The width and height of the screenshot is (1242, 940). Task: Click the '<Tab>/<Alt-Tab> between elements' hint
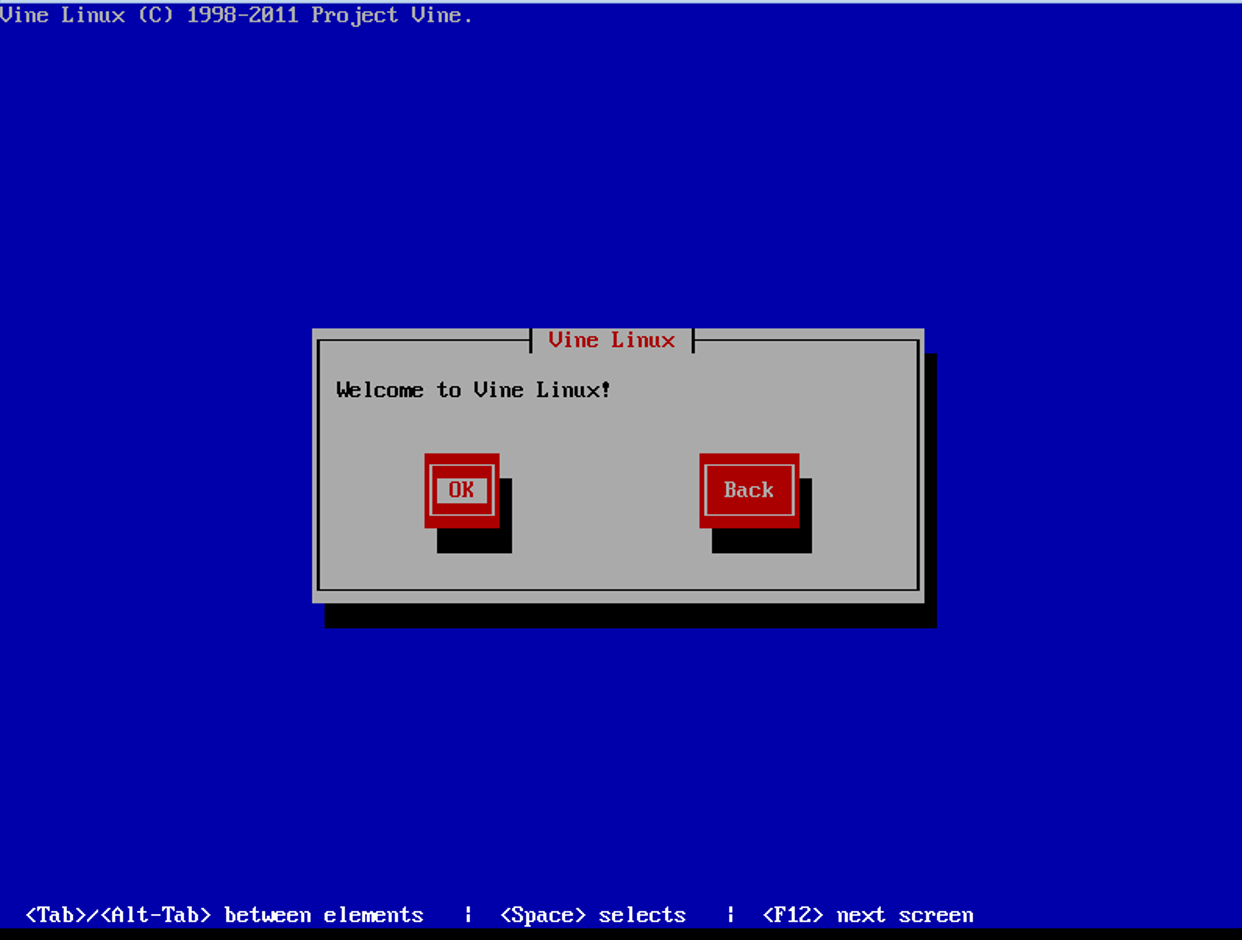click(224, 915)
